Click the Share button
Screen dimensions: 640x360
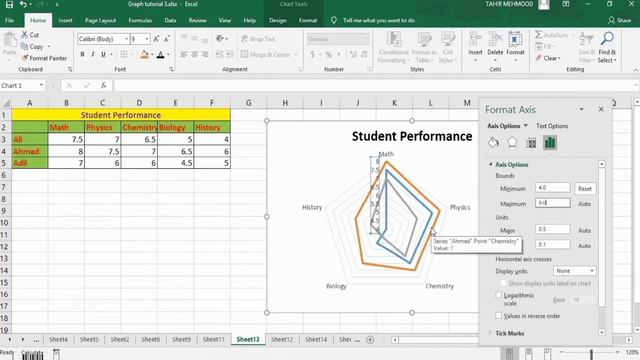[x=619, y=20]
